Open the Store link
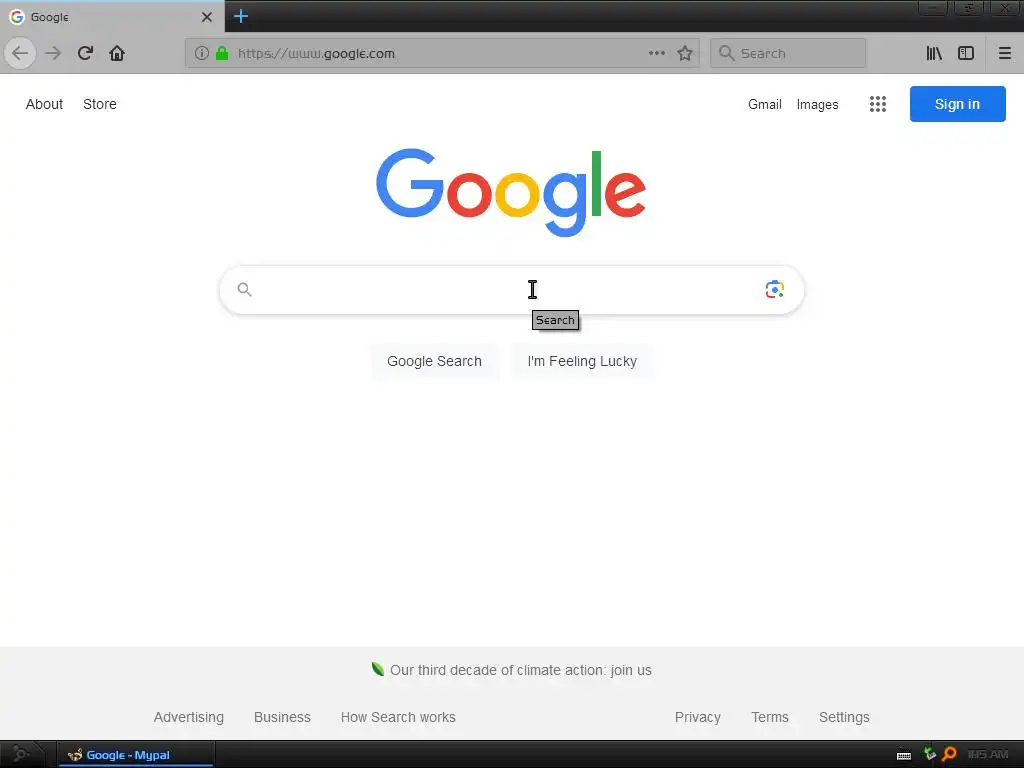 tap(100, 104)
